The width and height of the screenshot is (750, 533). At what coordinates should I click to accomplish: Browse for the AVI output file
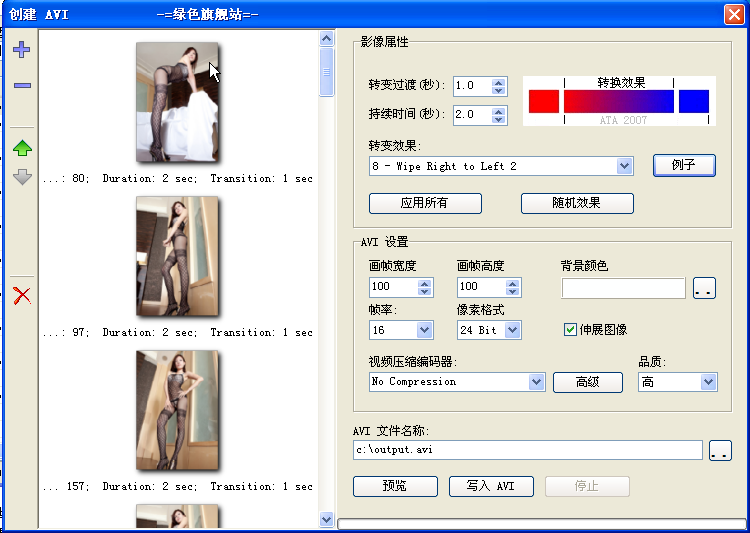720,451
